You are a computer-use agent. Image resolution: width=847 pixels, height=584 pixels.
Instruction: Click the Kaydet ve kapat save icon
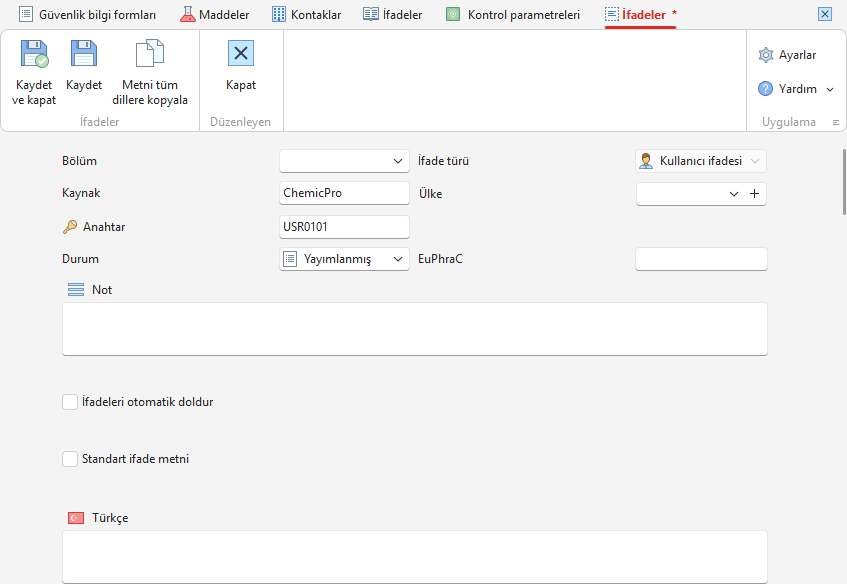point(35,53)
